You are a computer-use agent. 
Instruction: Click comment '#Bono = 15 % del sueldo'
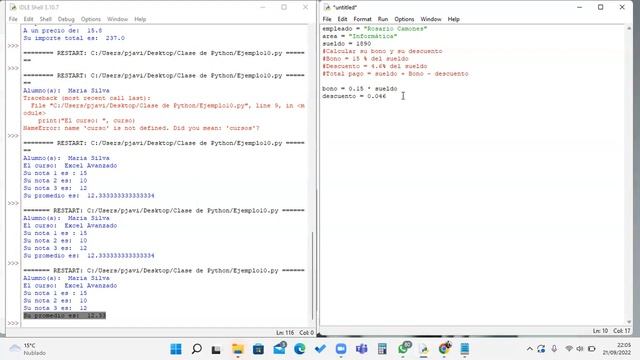click(x=365, y=59)
